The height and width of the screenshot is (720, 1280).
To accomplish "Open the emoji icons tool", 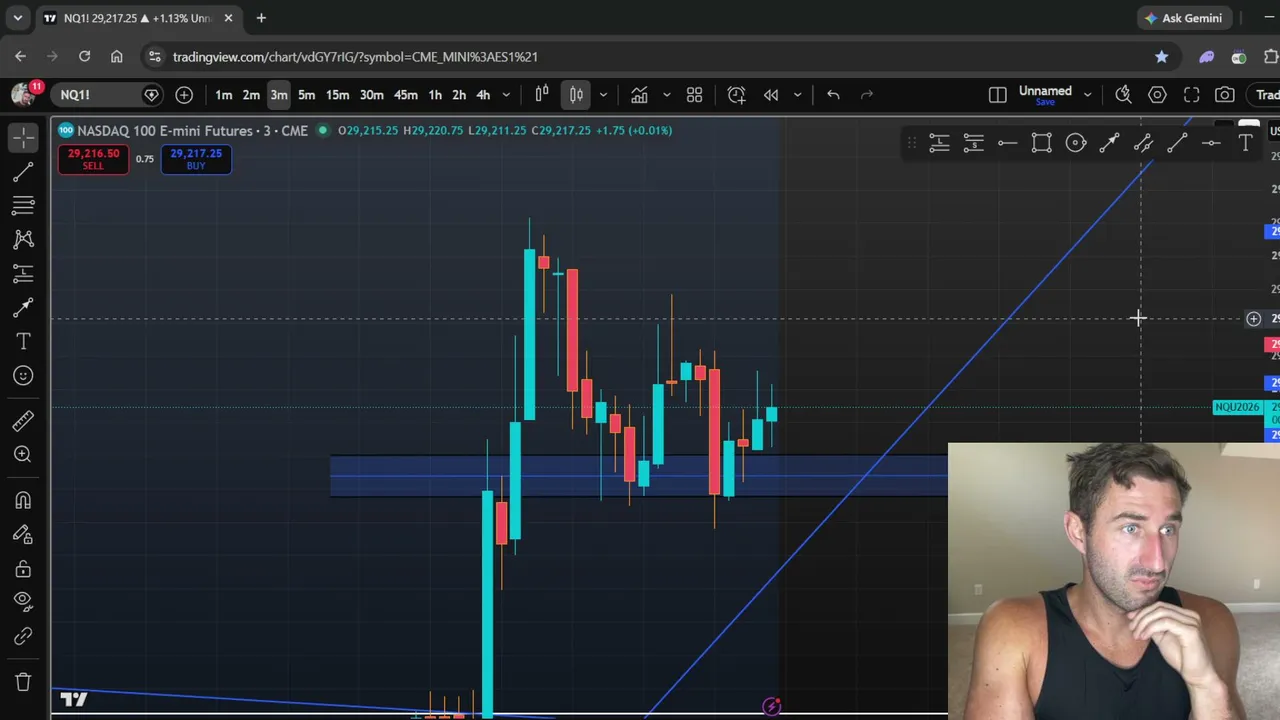I will click(x=23, y=375).
